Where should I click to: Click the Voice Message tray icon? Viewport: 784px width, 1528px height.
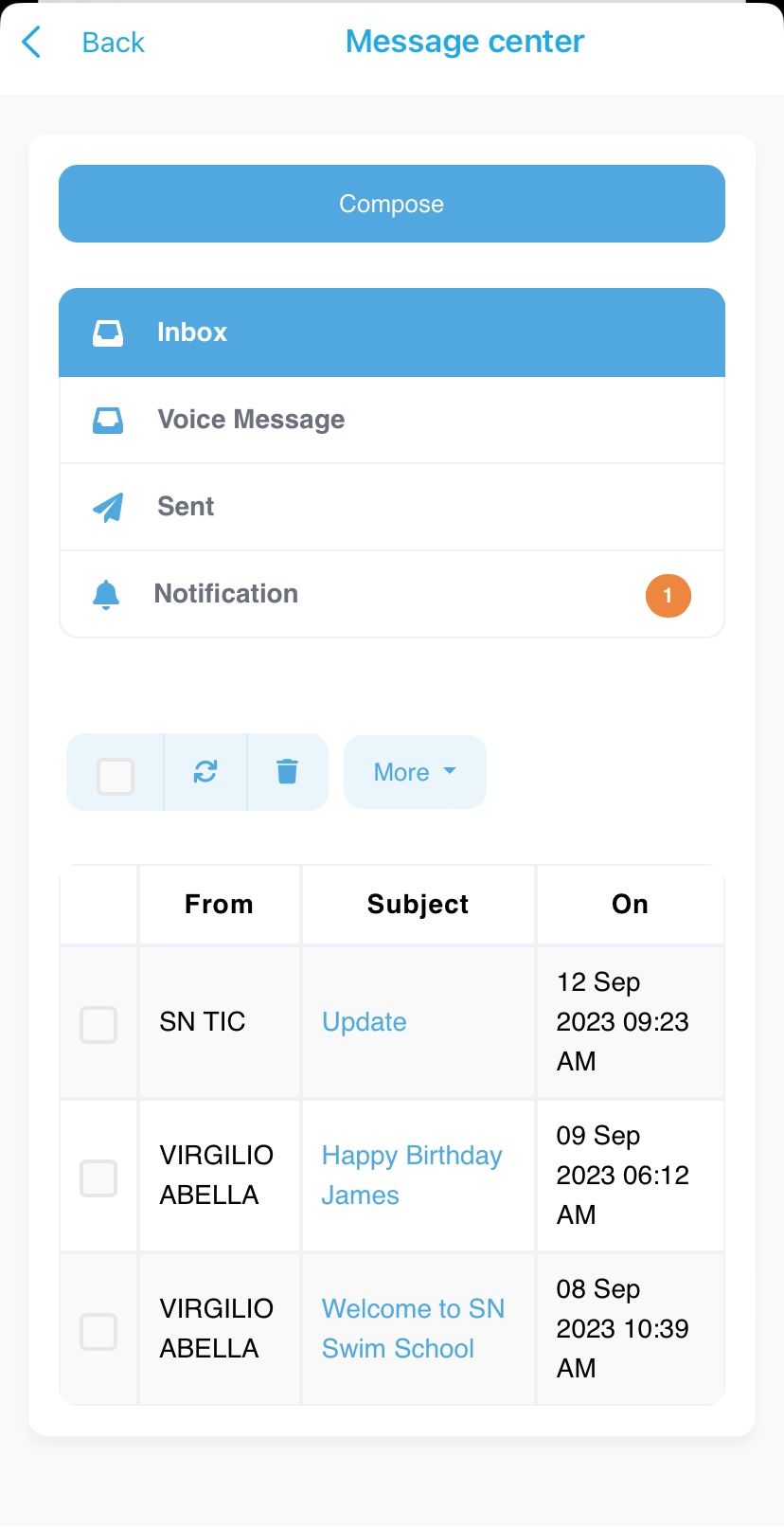[108, 420]
